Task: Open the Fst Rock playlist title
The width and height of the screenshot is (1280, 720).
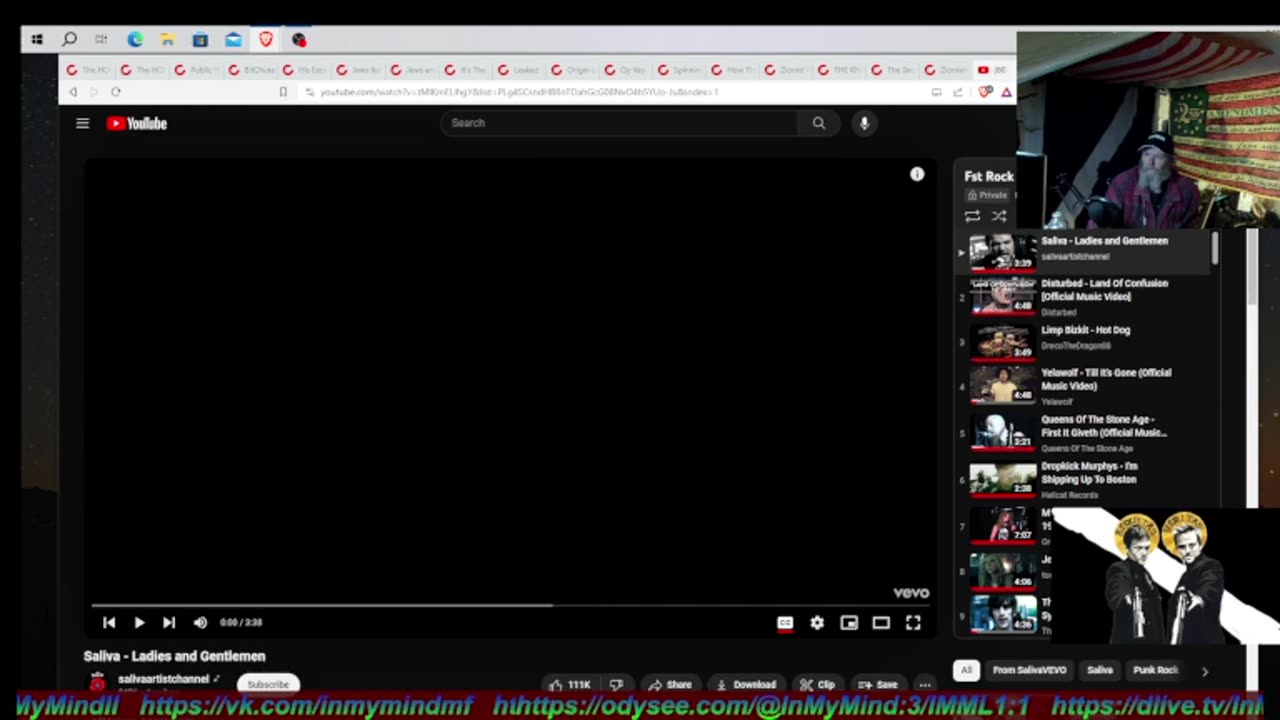Action: click(989, 176)
